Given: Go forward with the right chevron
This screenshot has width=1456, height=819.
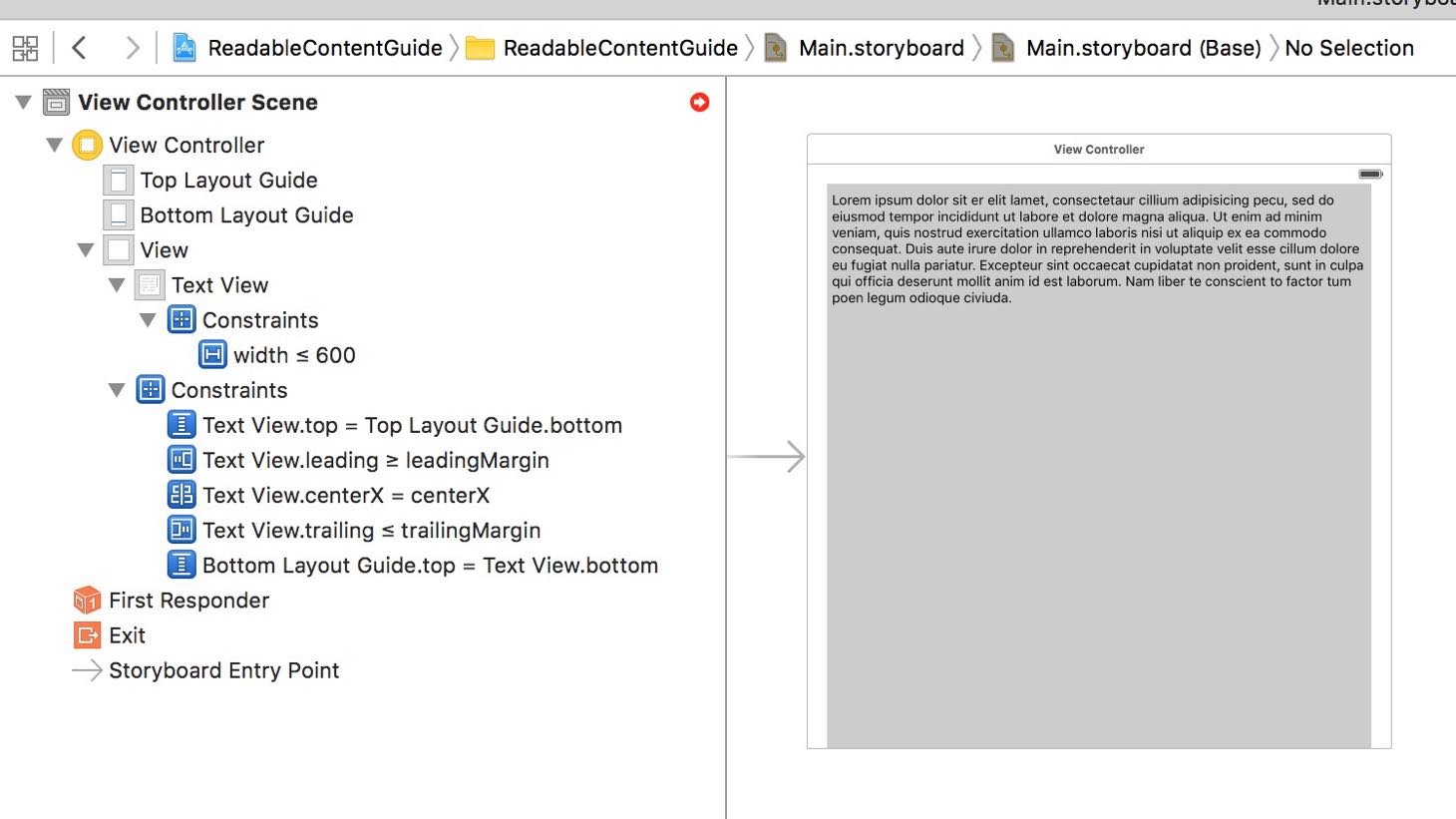Looking at the screenshot, I should click(x=132, y=48).
